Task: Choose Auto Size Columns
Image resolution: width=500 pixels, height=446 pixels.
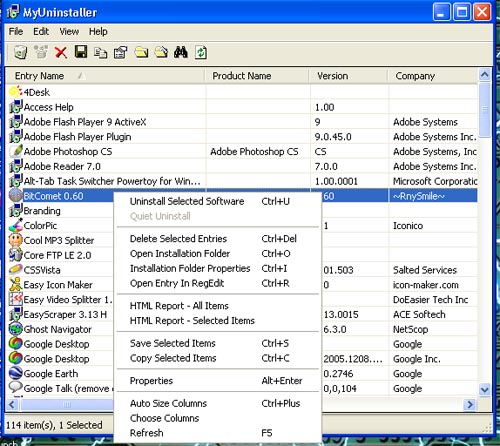Action: click(218, 403)
